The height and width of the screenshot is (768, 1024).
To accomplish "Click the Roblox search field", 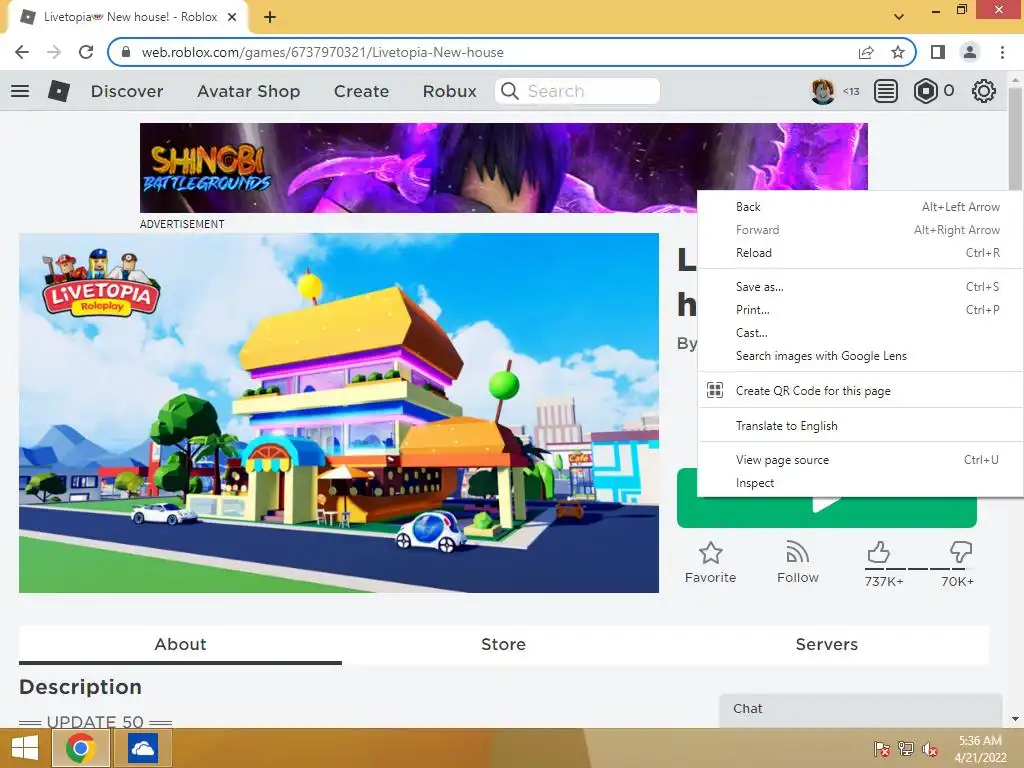I will pos(577,91).
